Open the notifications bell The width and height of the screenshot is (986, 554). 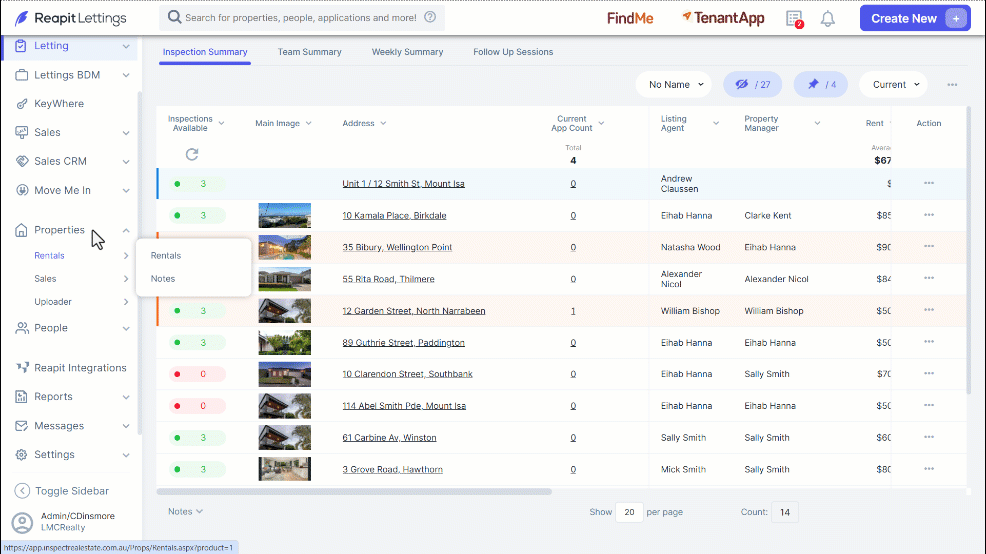(x=828, y=19)
